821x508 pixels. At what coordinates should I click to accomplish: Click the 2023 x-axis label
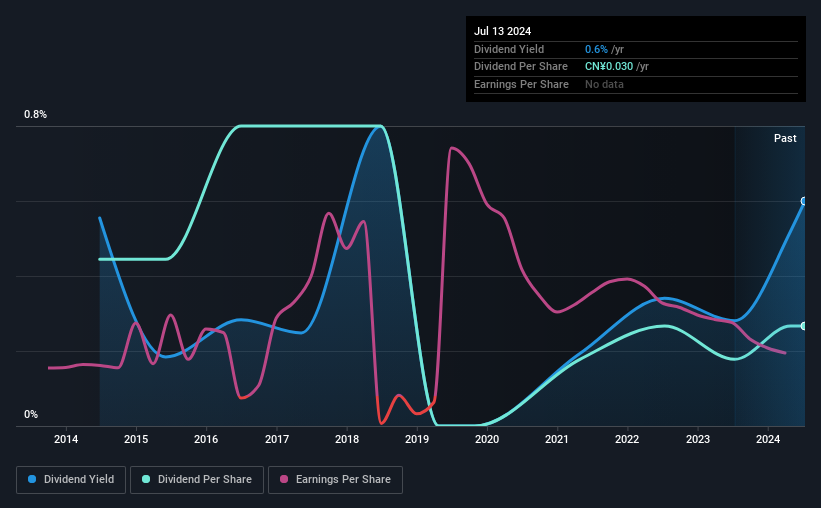pyautogui.click(x=698, y=439)
